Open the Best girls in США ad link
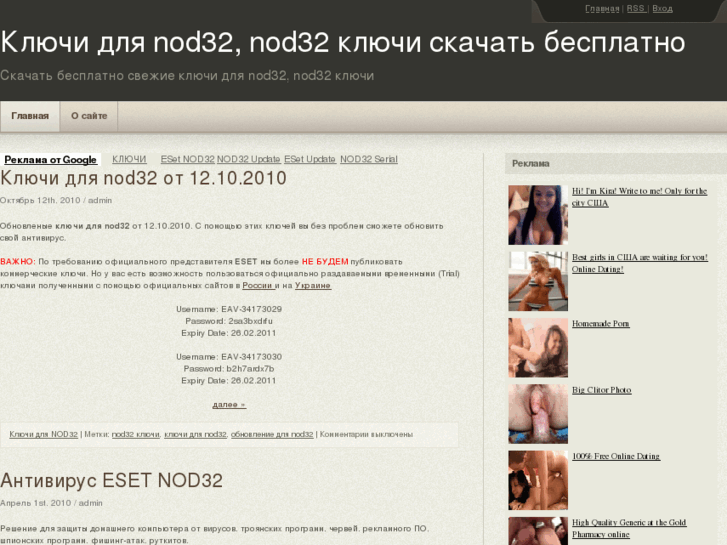 tap(639, 263)
